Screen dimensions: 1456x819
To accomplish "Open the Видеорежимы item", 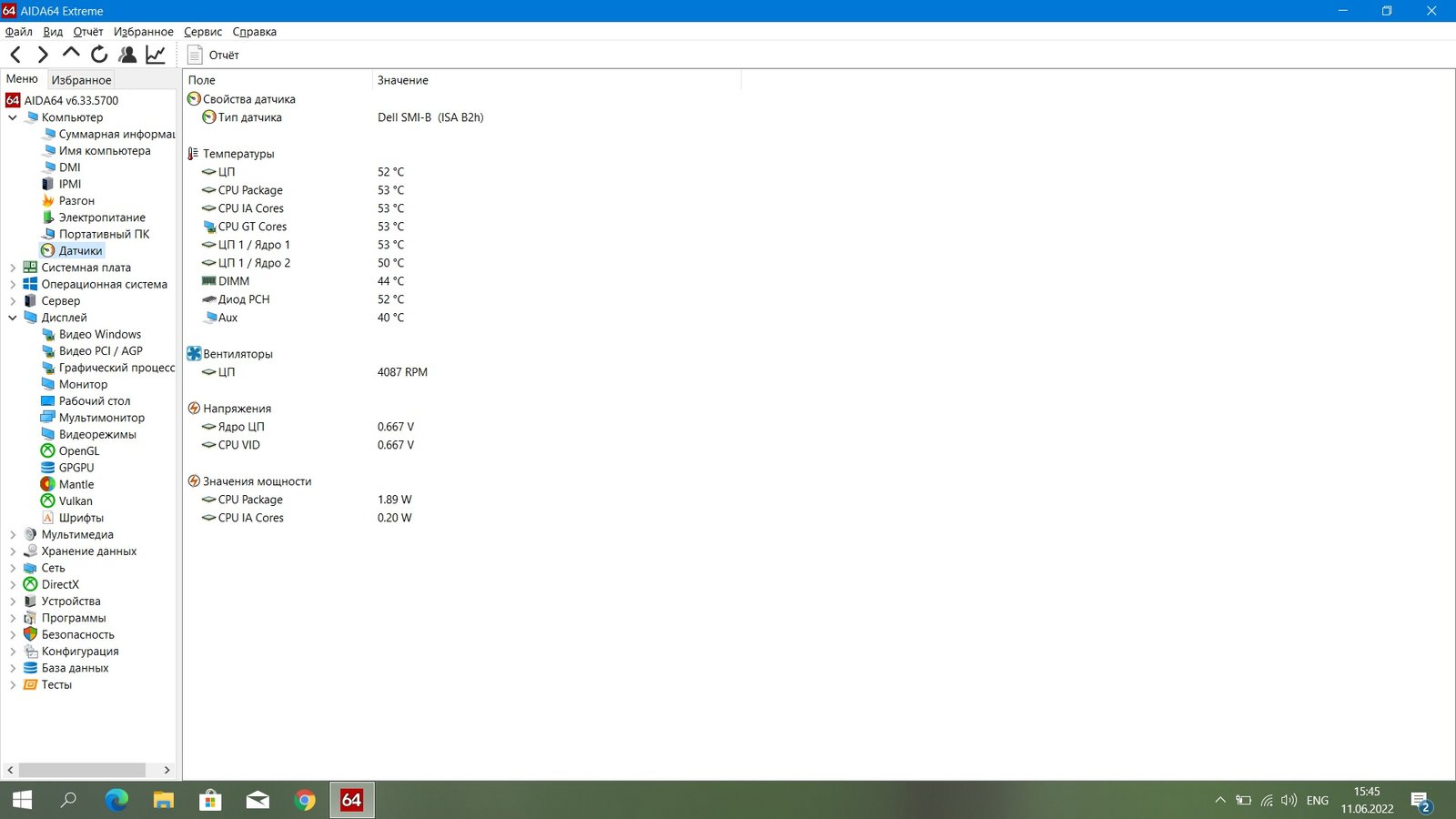I will 97,435.
